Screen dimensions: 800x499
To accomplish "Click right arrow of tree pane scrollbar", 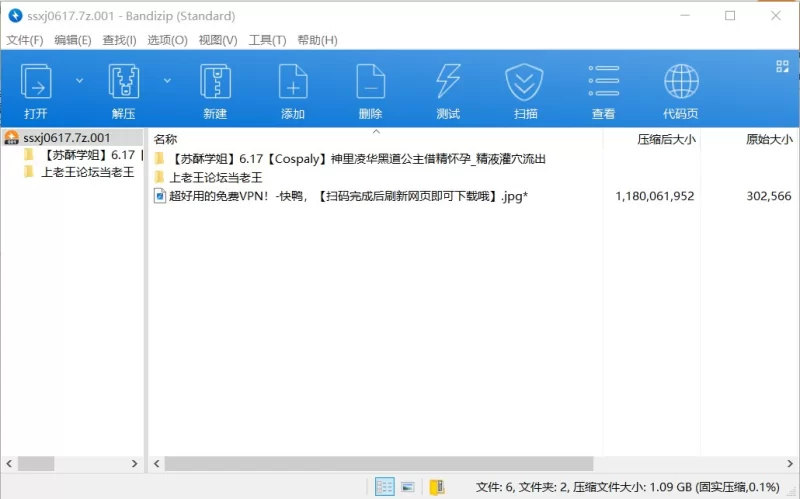I will [x=134, y=464].
